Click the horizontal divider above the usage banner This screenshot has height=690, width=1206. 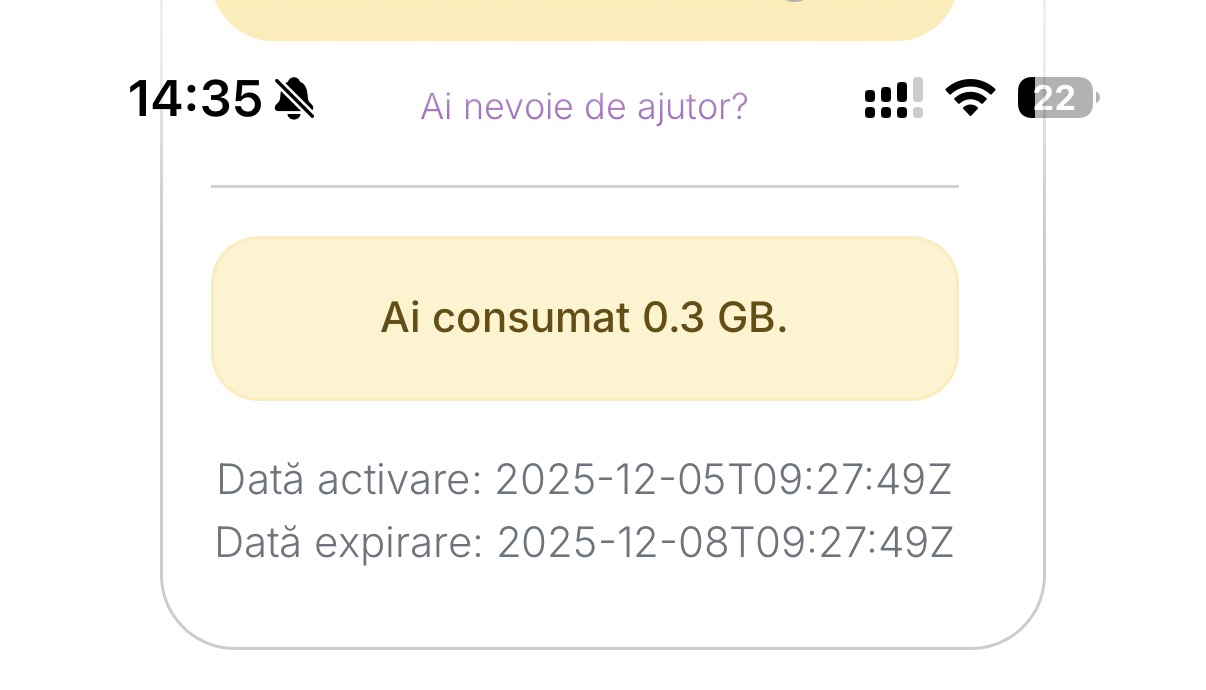(x=584, y=186)
